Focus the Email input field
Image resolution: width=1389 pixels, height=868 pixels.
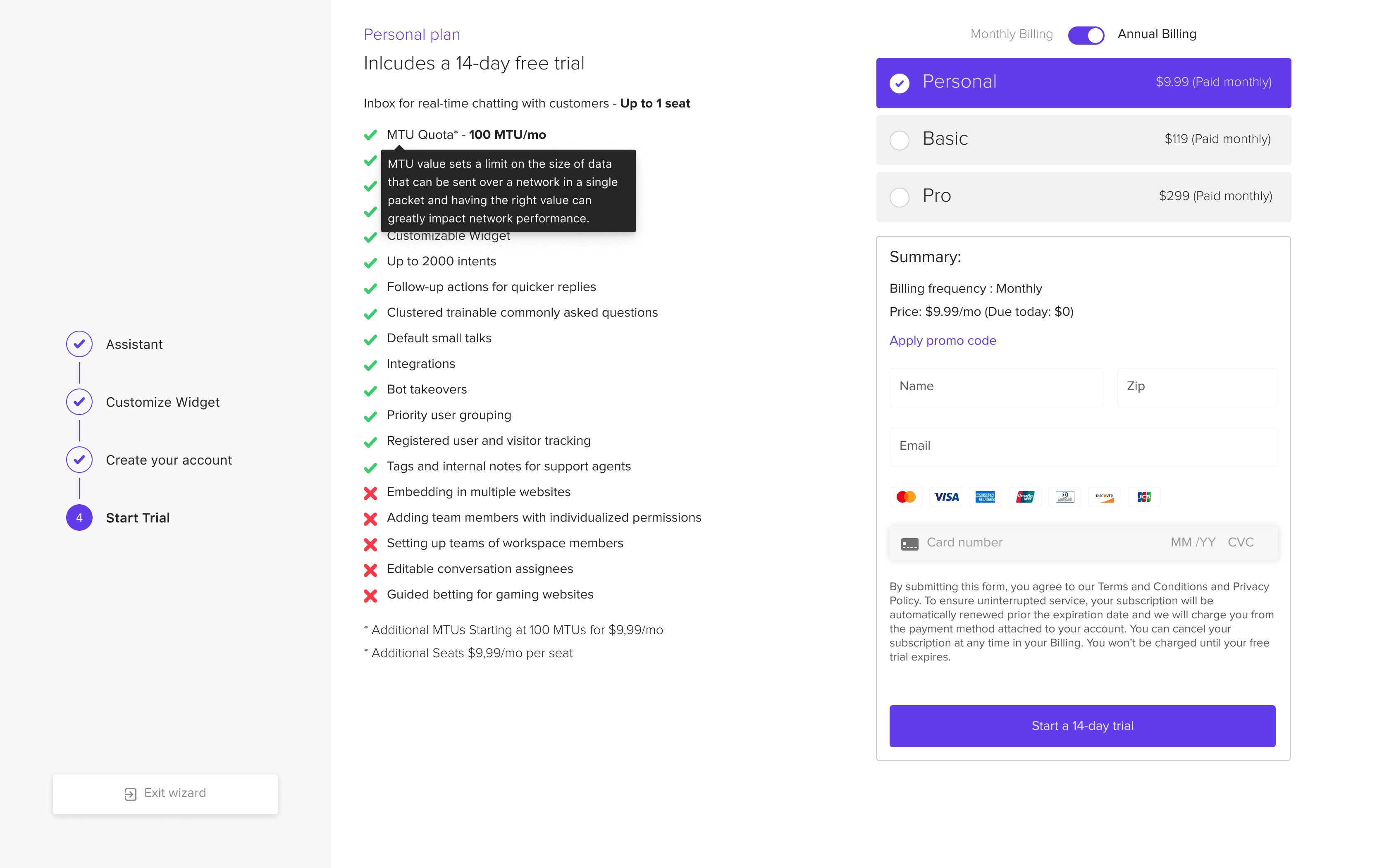coord(1083,447)
